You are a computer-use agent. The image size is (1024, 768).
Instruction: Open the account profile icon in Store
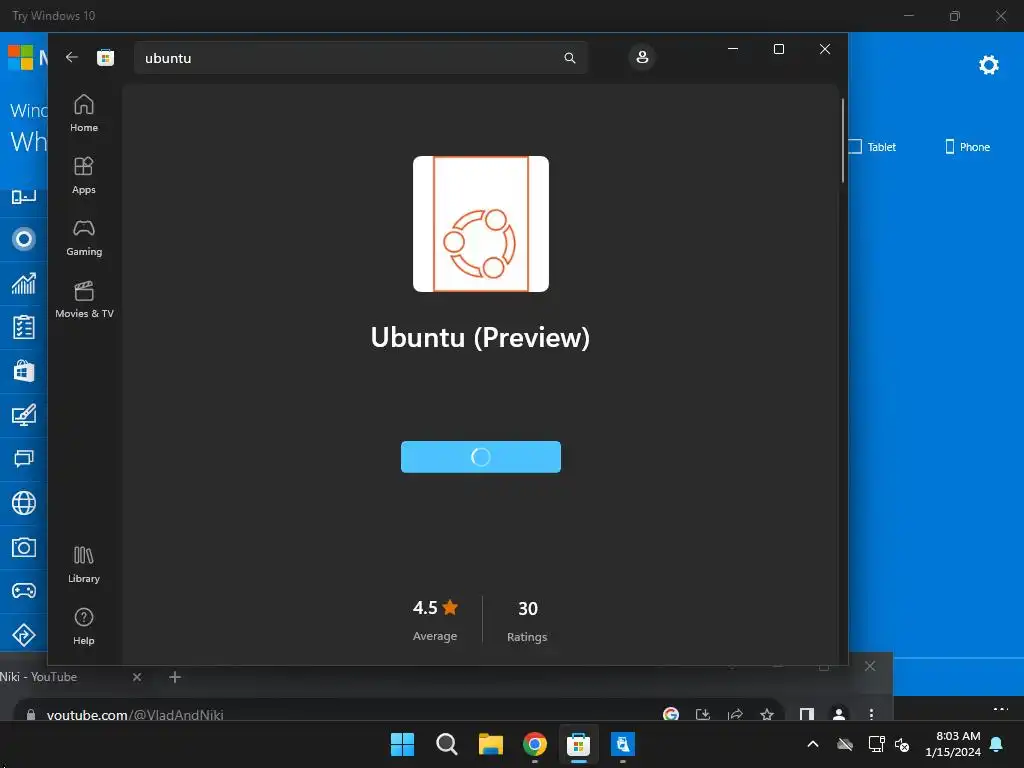(642, 57)
